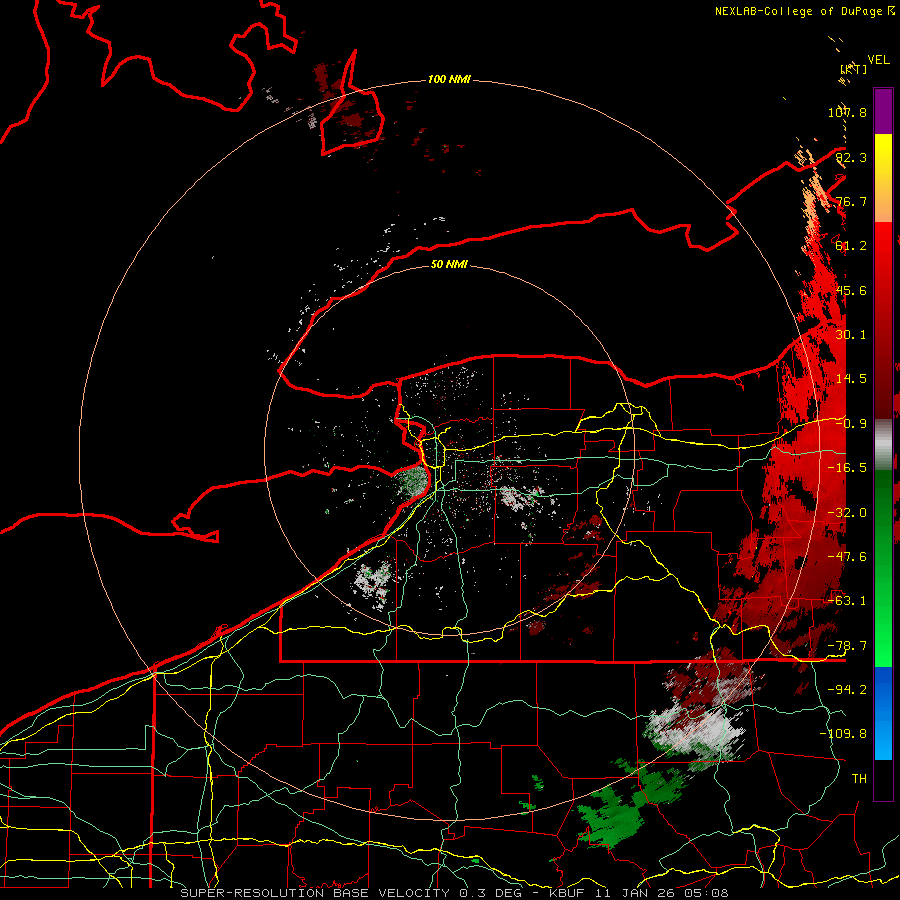900x900 pixels.
Task: Click the -16.5 velocity scale value
Action: pos(847,468)
